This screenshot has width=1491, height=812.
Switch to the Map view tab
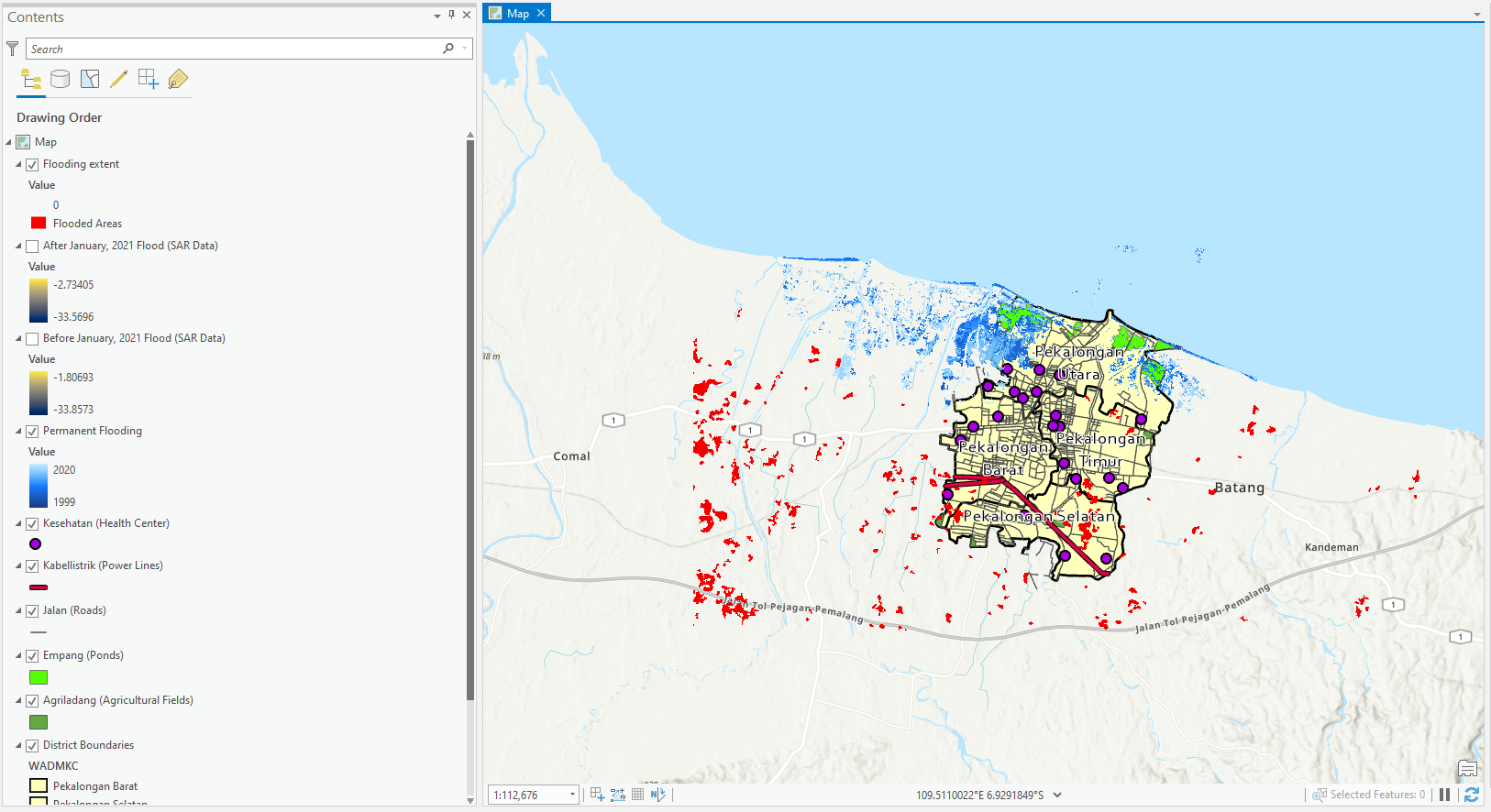click(517, 13)
